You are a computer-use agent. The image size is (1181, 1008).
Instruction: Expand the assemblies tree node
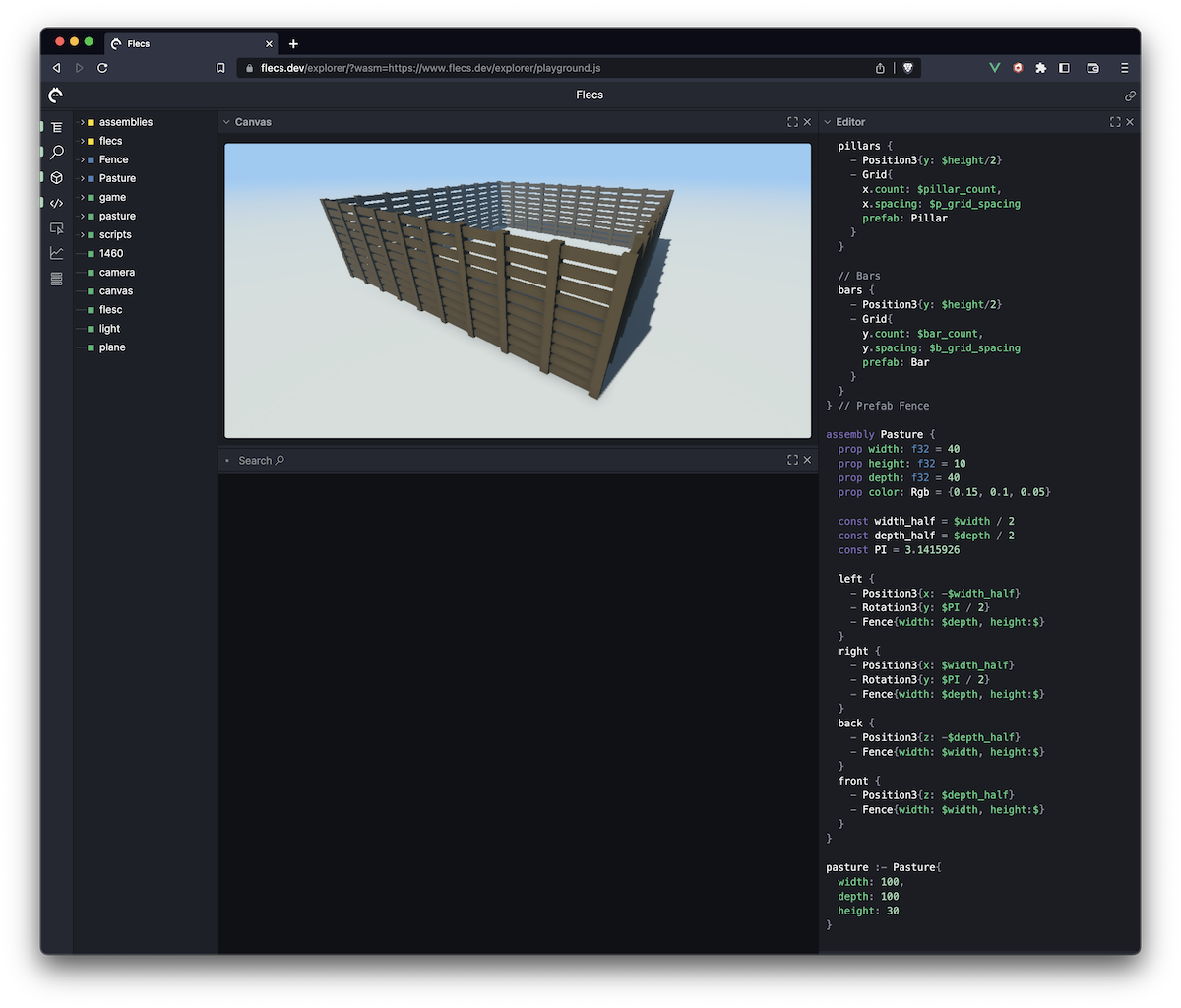coord(83,122)
